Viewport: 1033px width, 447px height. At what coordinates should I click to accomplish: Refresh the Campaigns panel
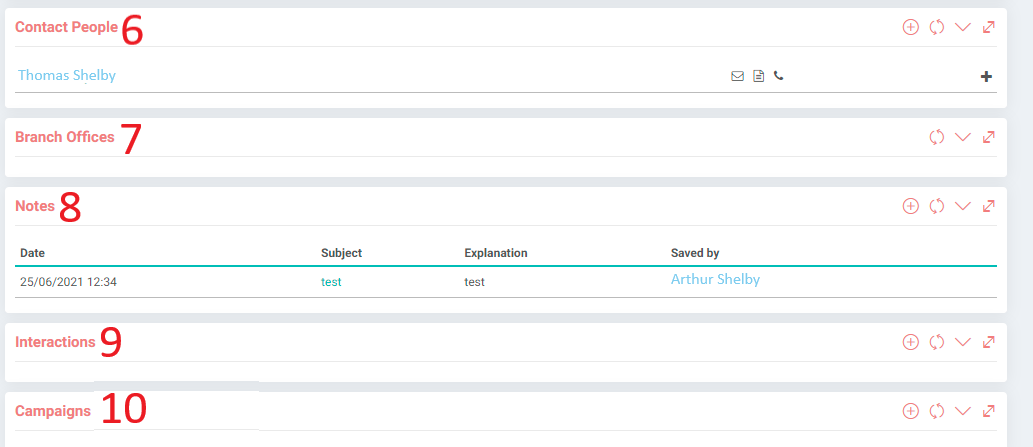(937, 411)
